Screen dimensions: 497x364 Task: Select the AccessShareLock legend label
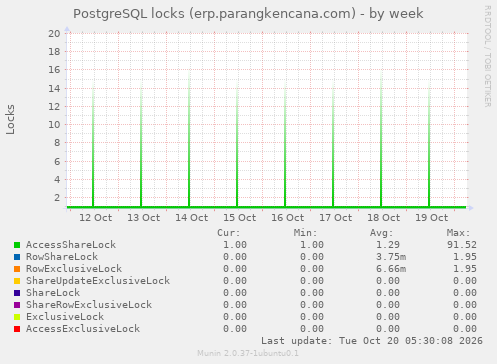(71, 245)
